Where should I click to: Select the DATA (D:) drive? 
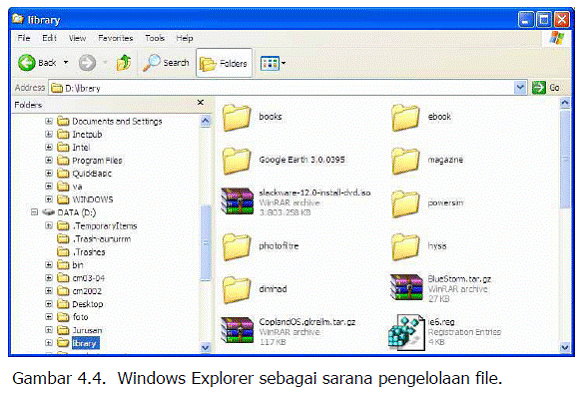pyautogui.click(x=70, y=212)
